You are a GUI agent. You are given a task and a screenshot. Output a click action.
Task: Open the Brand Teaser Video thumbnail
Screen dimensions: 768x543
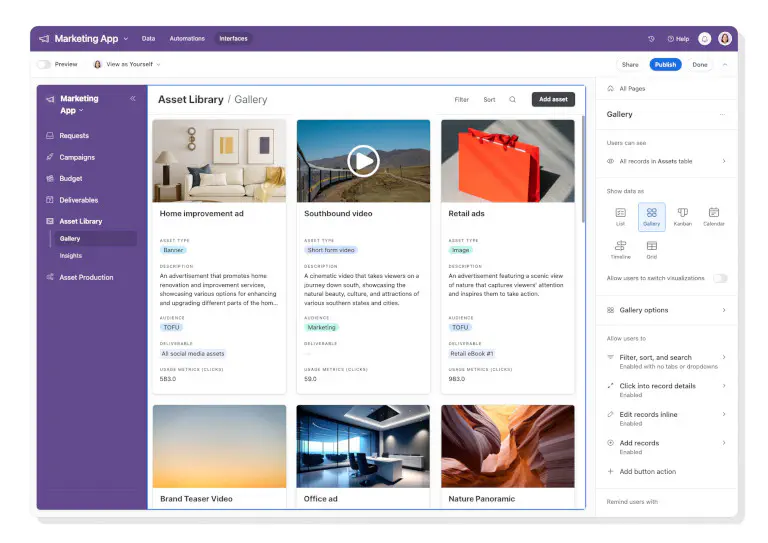click(219, 446)
